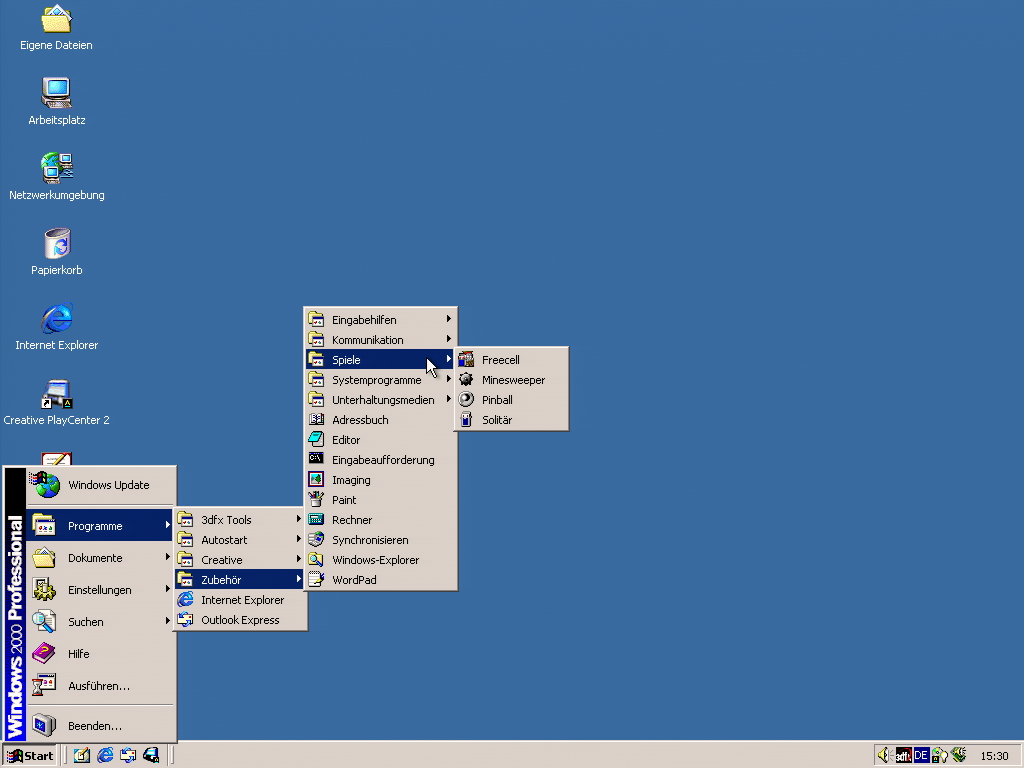Expand the Autostart submenu arrow
Viewport: 1024px width, 768px height.
pos(298,539)
